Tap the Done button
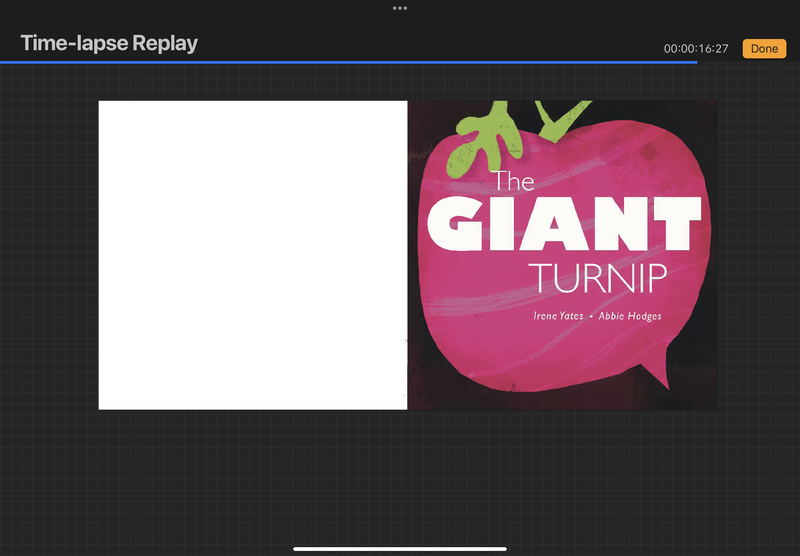This screenshot has width=800, height=556. (x=764, y=48)
